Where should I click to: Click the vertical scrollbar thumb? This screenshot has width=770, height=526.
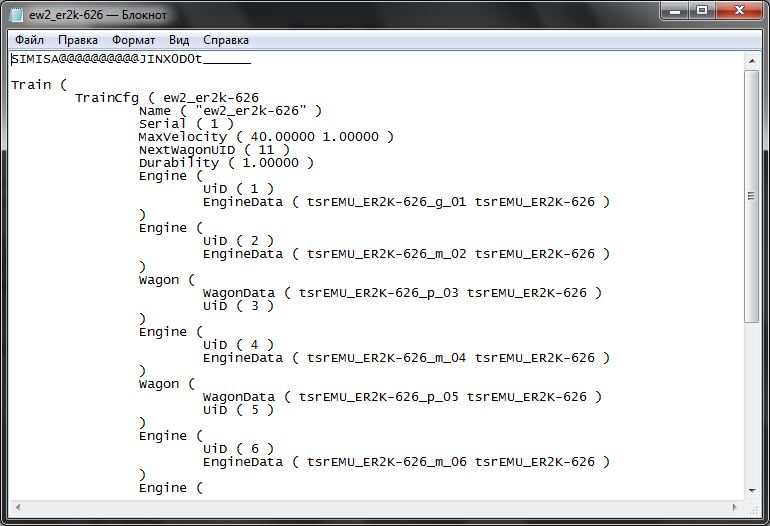tap(752, 195)
